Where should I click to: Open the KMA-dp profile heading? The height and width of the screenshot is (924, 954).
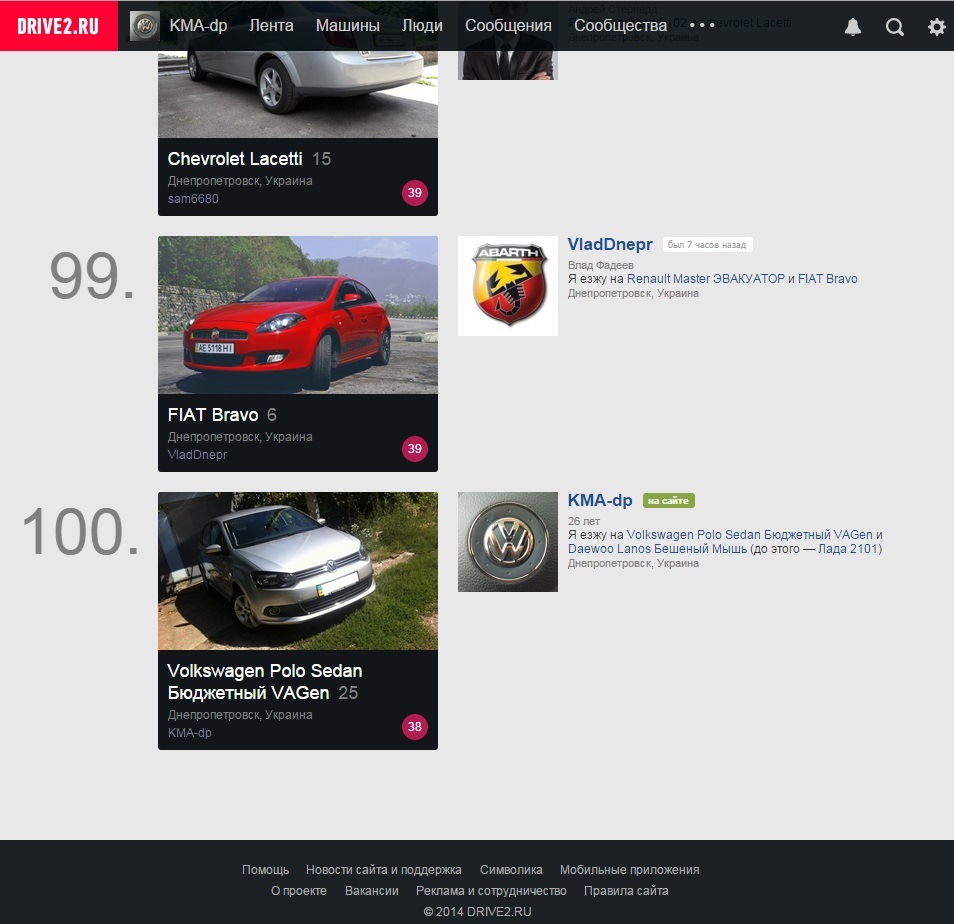coord(600,501)
